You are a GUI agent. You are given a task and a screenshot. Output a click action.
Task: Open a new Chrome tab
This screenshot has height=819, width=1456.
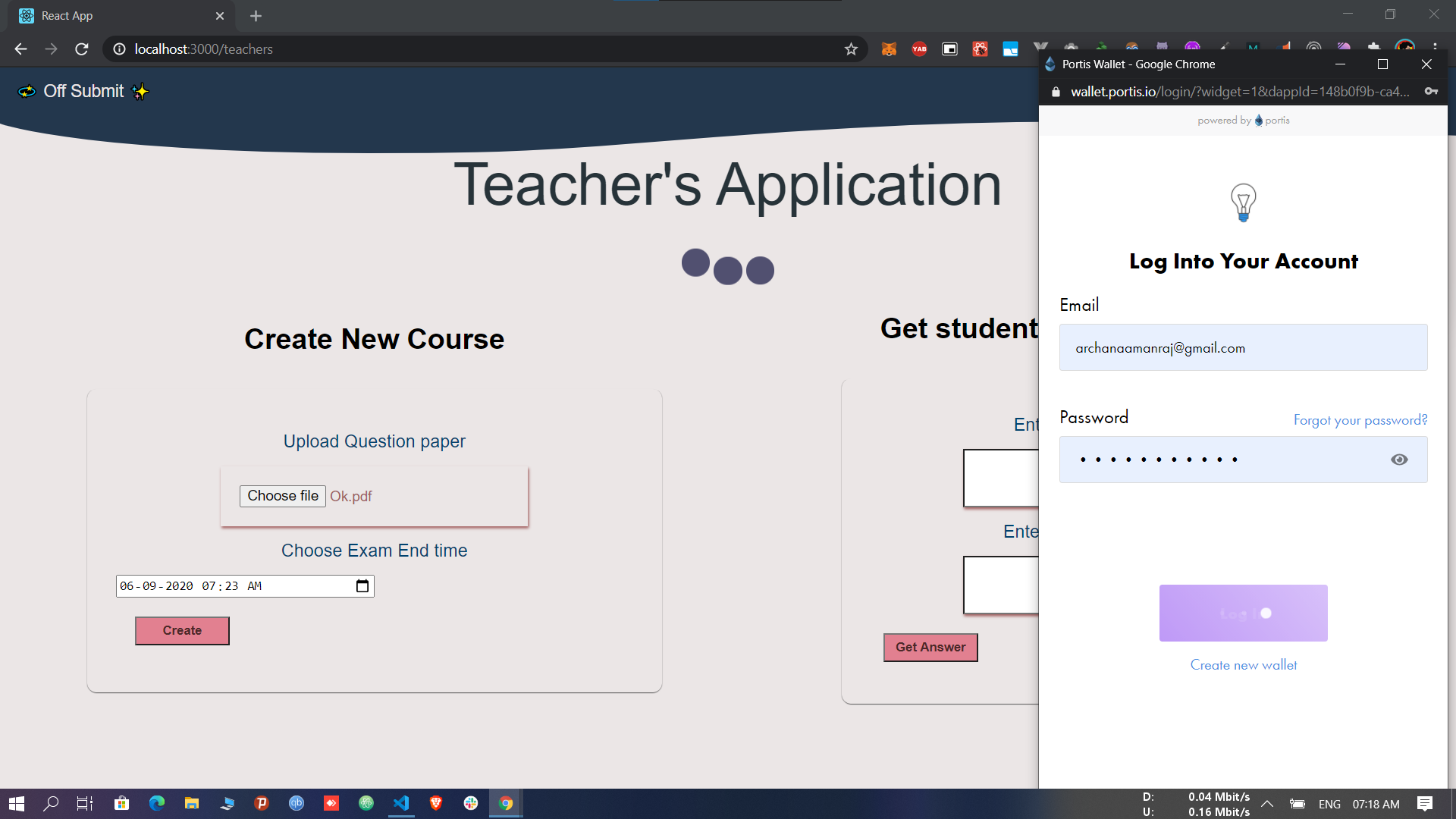256,16
